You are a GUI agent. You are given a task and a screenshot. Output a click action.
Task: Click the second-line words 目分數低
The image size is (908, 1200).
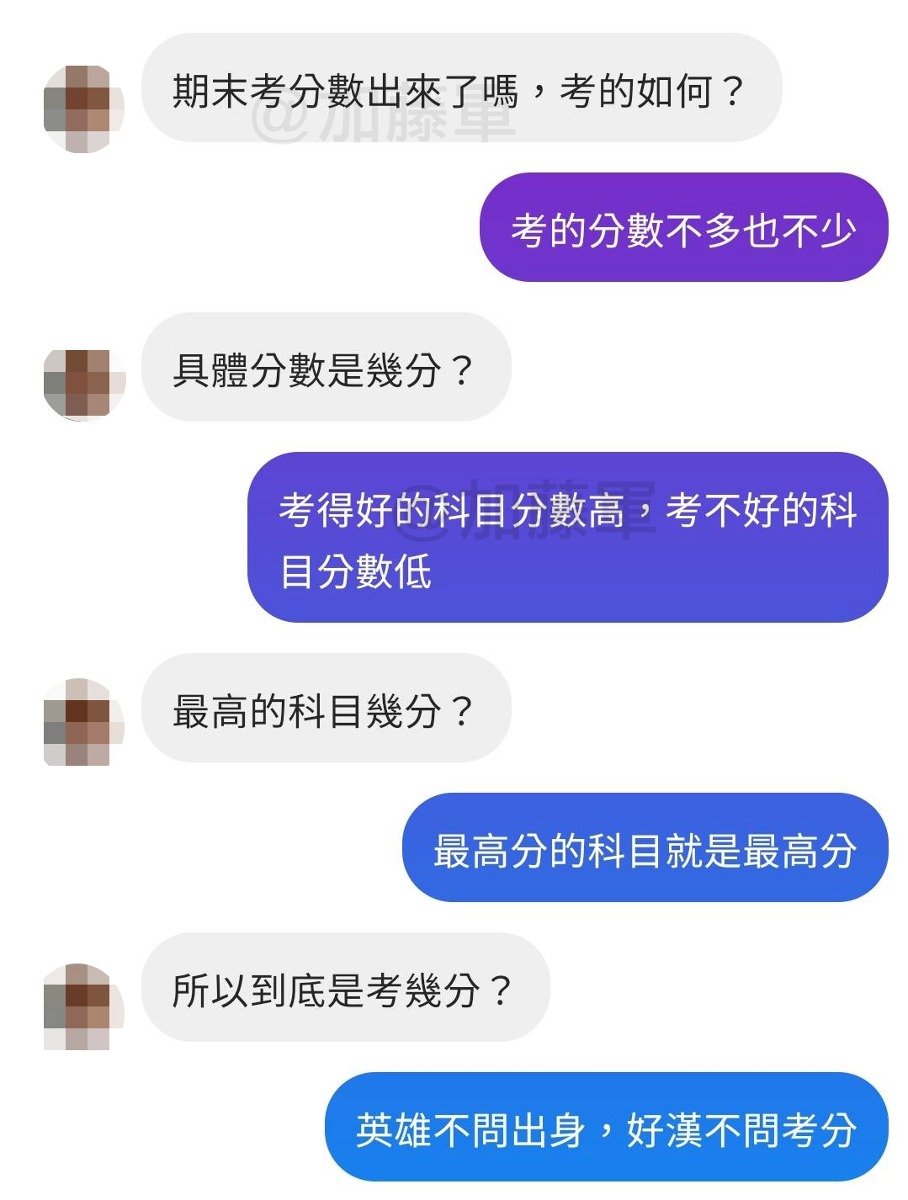[x=355, y=574]
